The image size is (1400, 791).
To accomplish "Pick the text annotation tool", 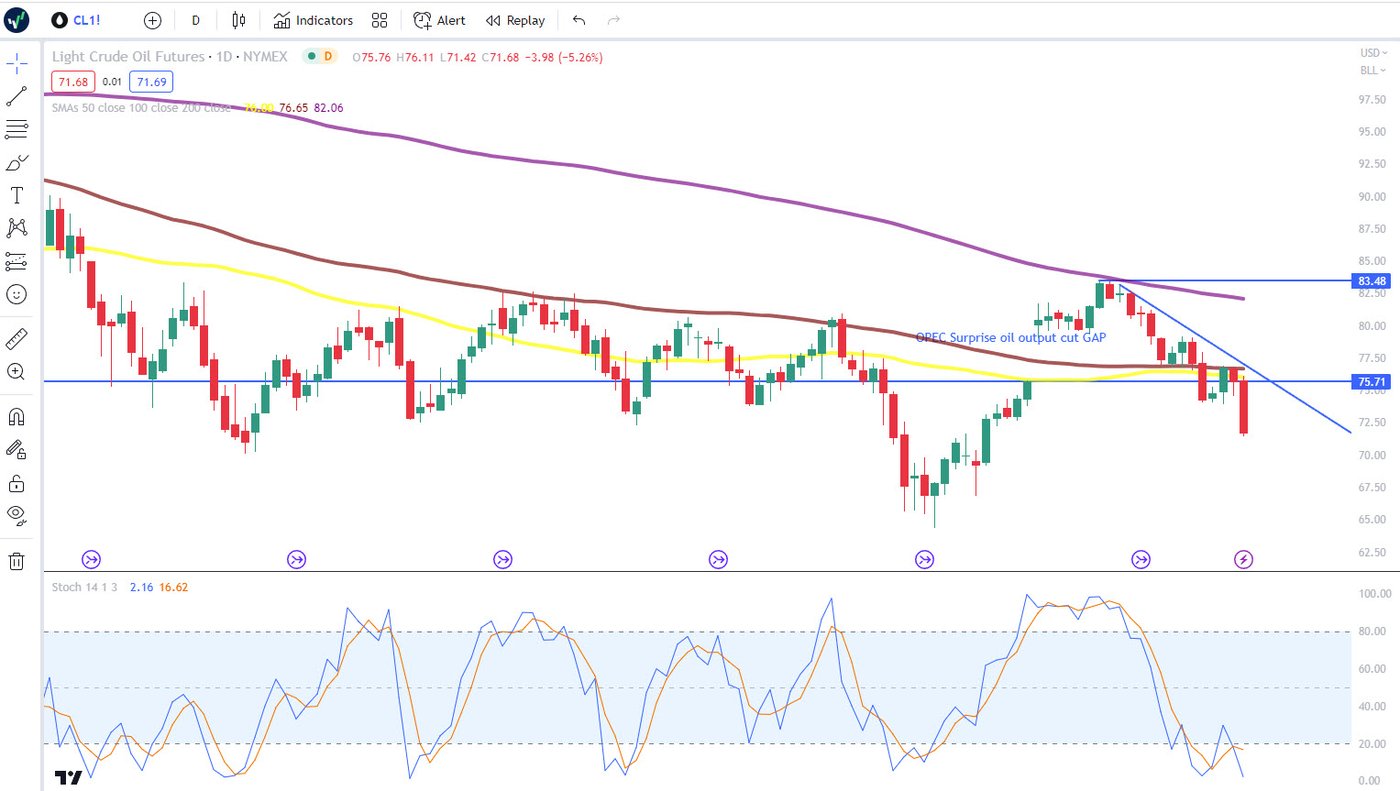I will point(16,195).
